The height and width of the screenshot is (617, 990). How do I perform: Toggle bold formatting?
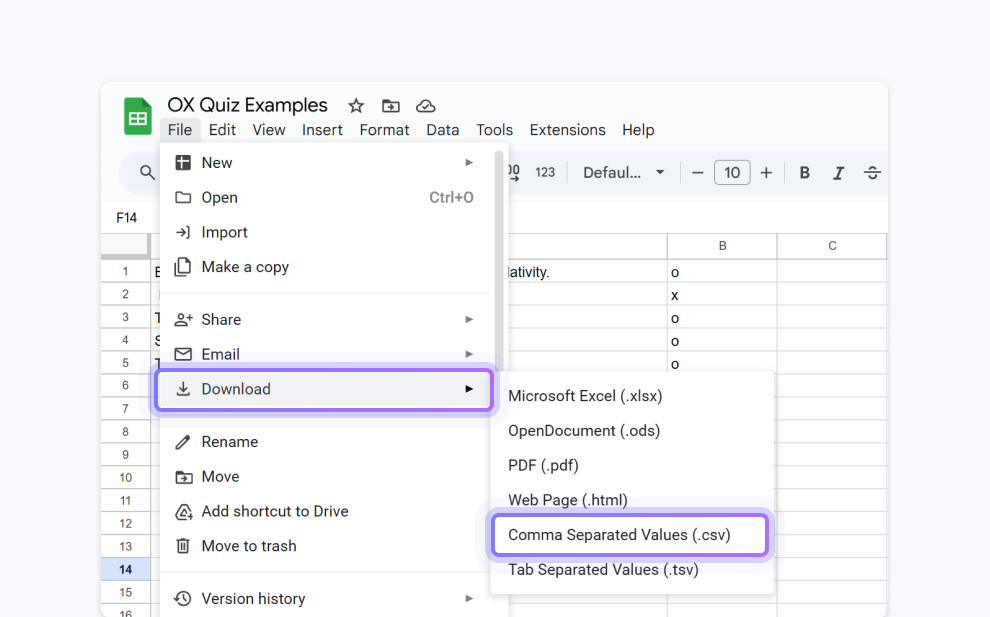pos(804,173)
